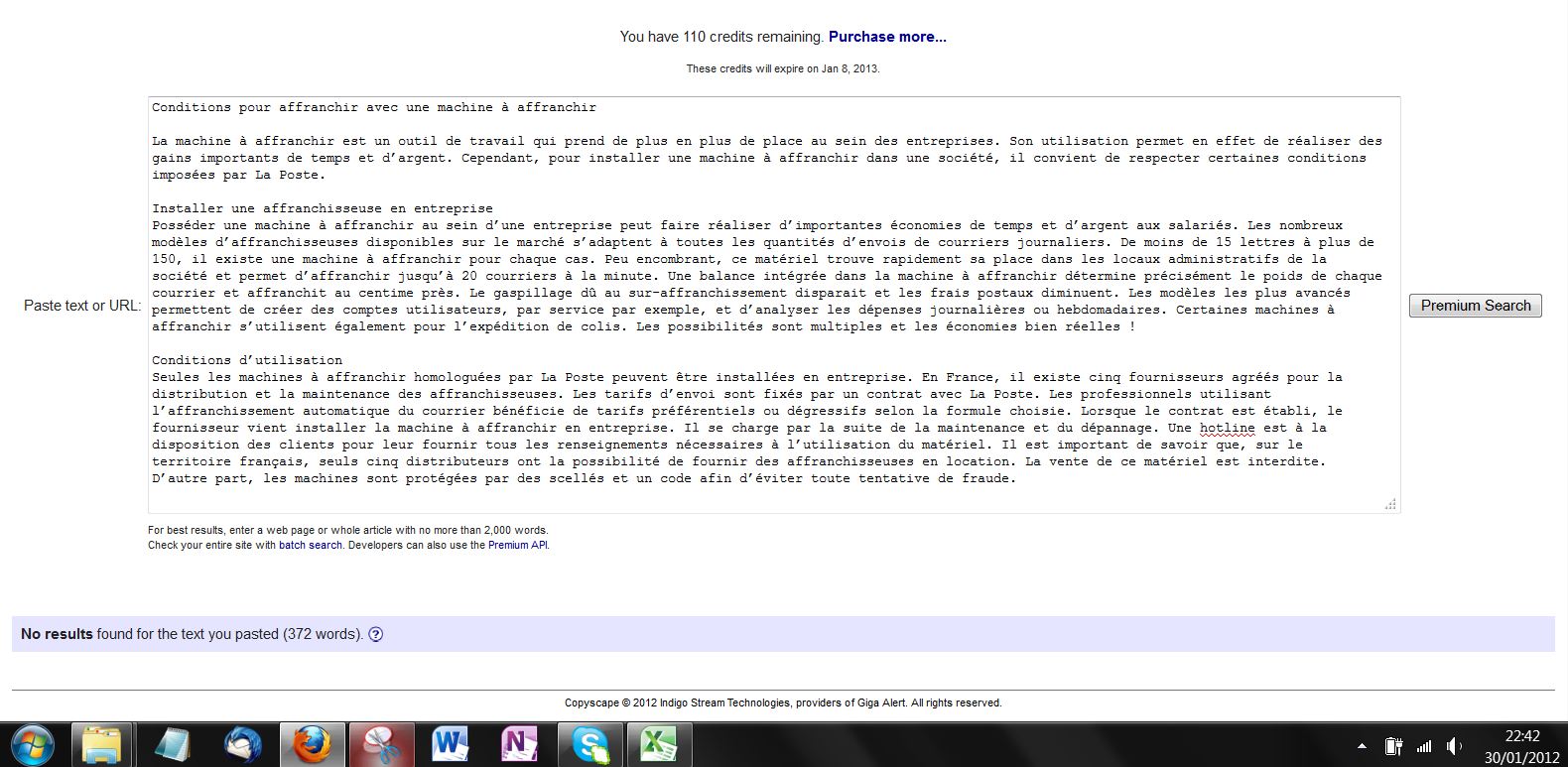Open the Snipping Tool in the taskbar

click(x=380, y=743)
